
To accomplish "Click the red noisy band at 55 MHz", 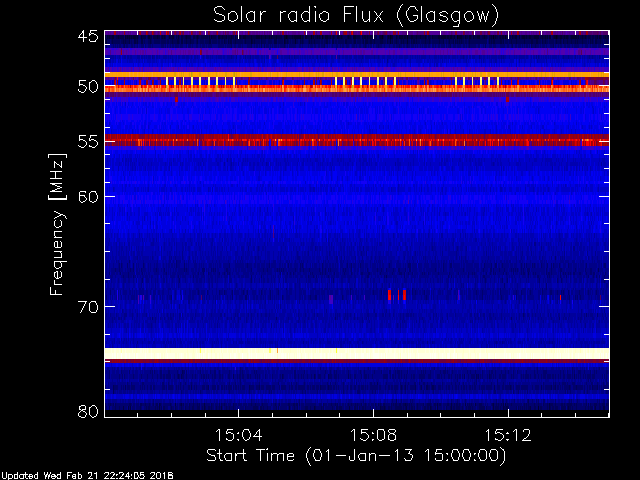I will pos(357,140).
